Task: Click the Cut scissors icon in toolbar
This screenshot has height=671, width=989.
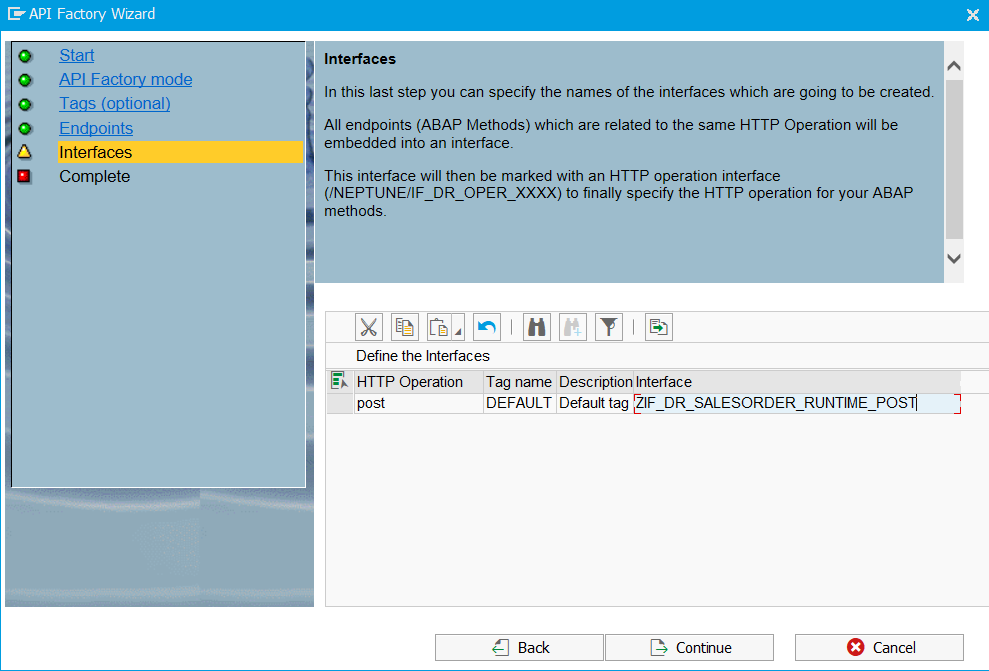Action: (369, 327)
